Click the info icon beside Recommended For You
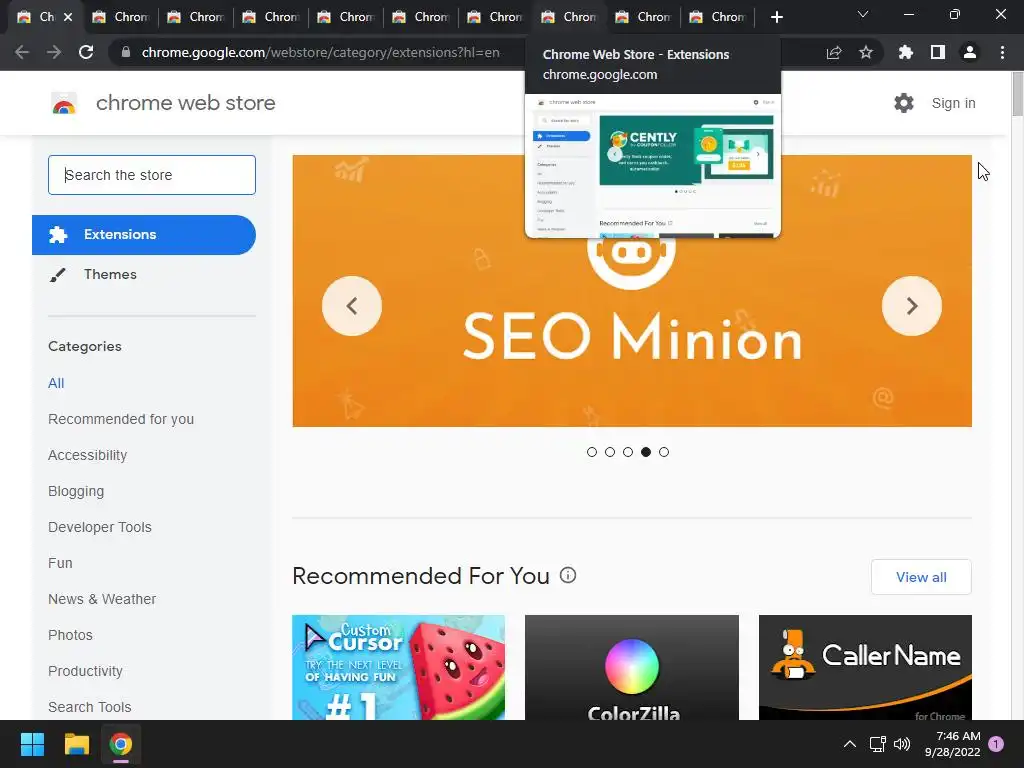The image size is (1024, 768). click(x=568, y=575)
